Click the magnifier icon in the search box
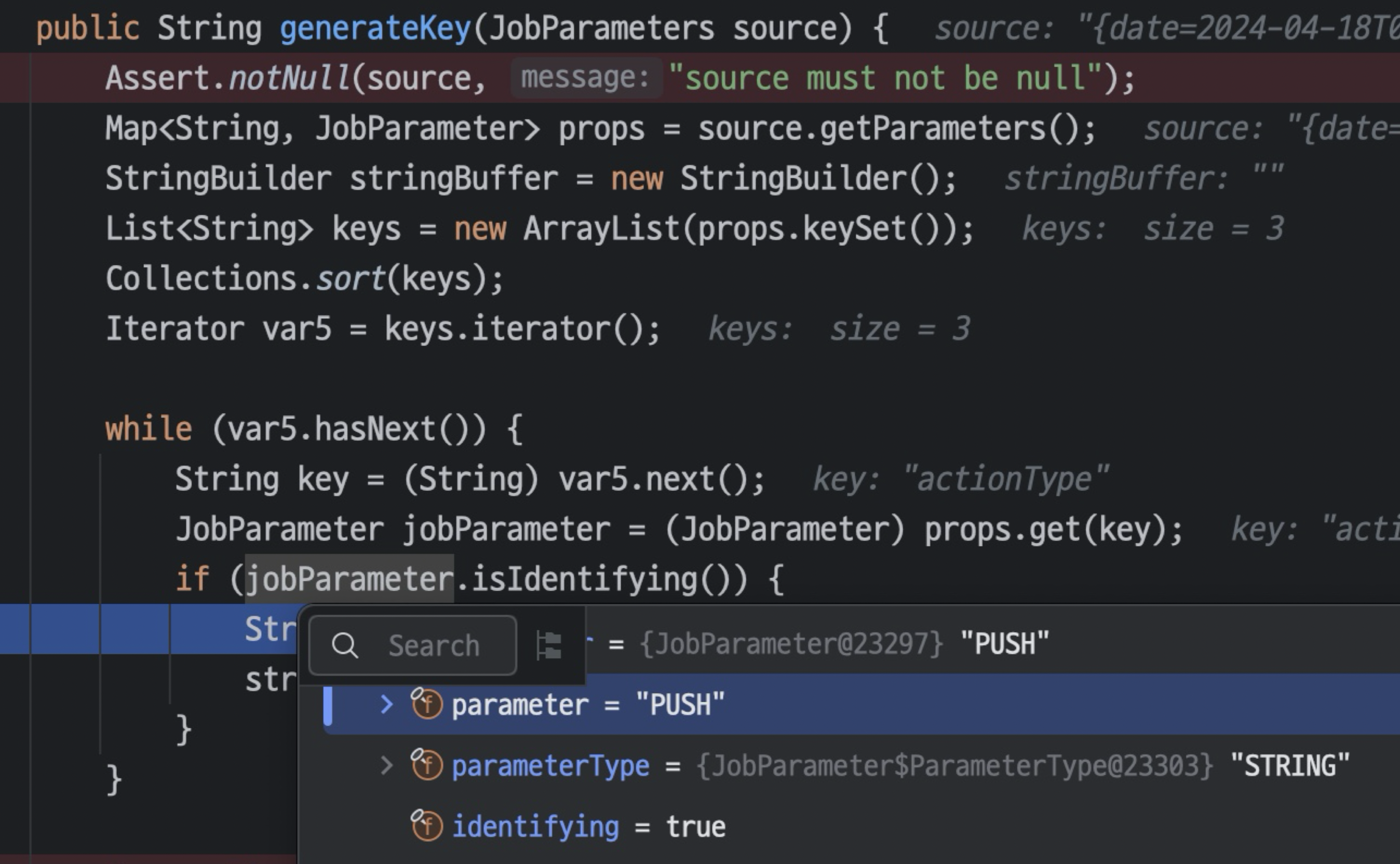The height and width of the screenshot is (864, 1400). click(x=345, y=646)
